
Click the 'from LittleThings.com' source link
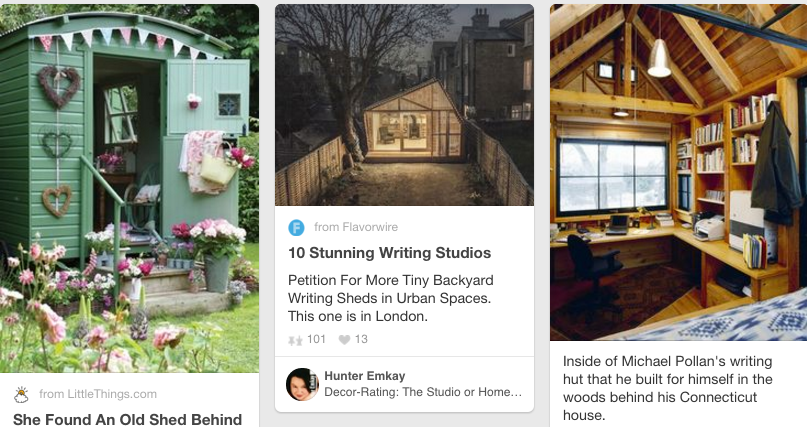click(98, 394)
